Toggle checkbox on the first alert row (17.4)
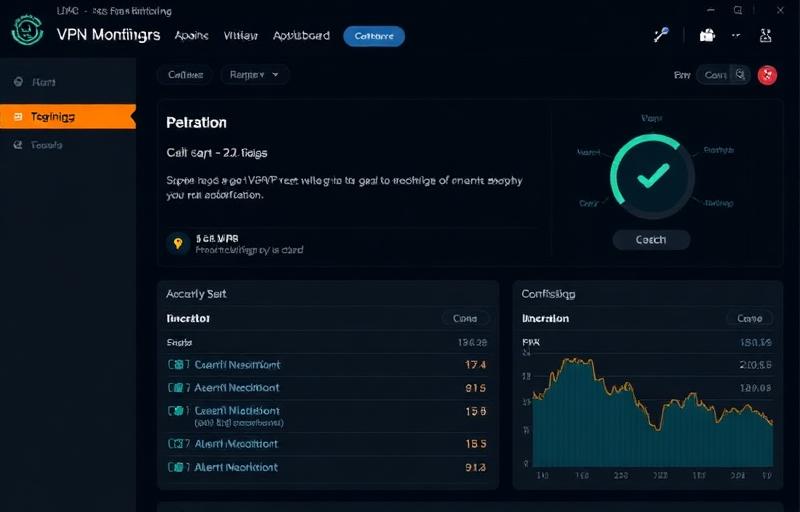This screenshot has width=800, height=512. click(x=178, y=365)
